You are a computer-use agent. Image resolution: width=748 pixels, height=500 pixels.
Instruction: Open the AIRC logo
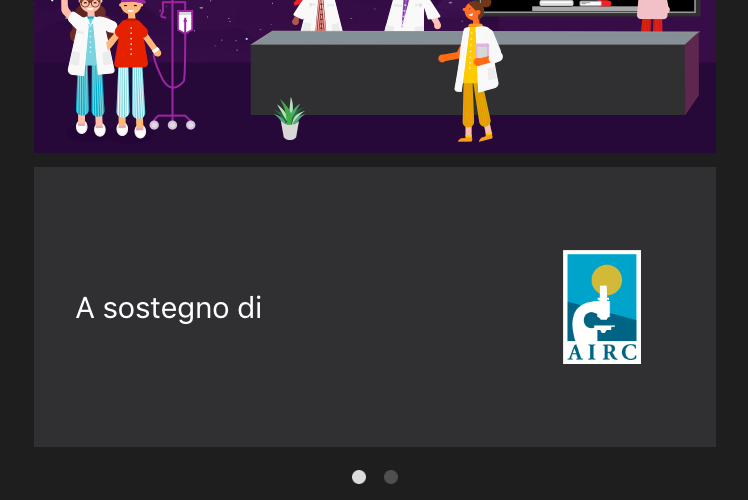pyautogui.click(x=602, y=307)
